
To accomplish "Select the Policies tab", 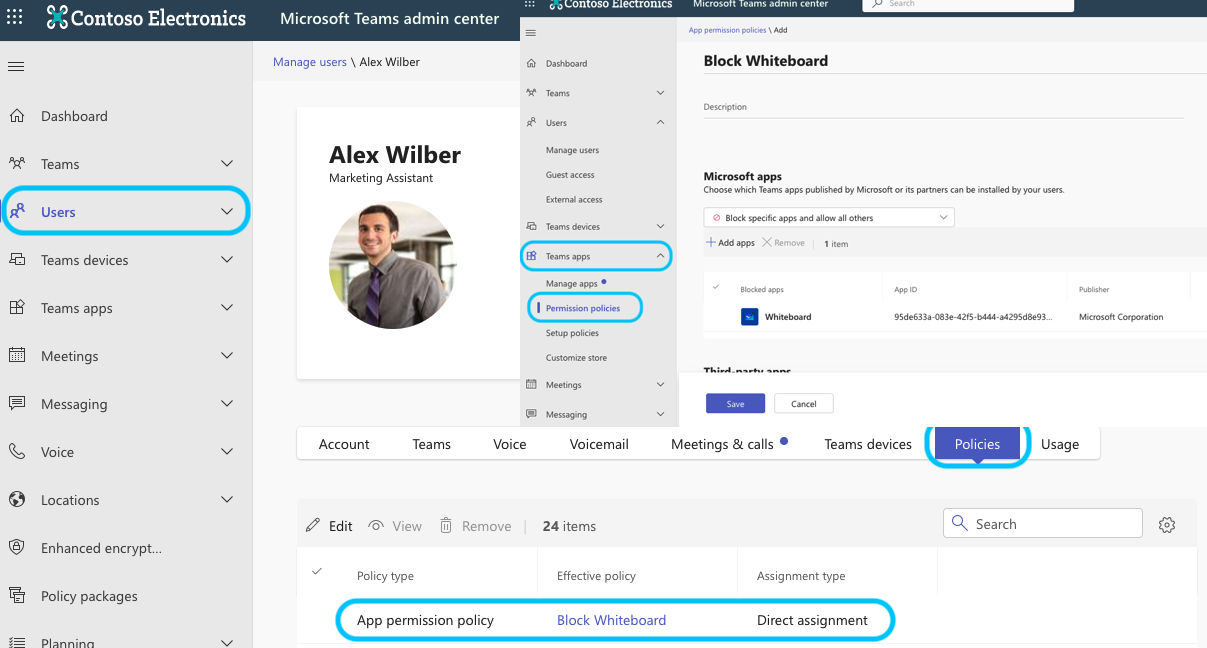I will [x=978, y=444].
